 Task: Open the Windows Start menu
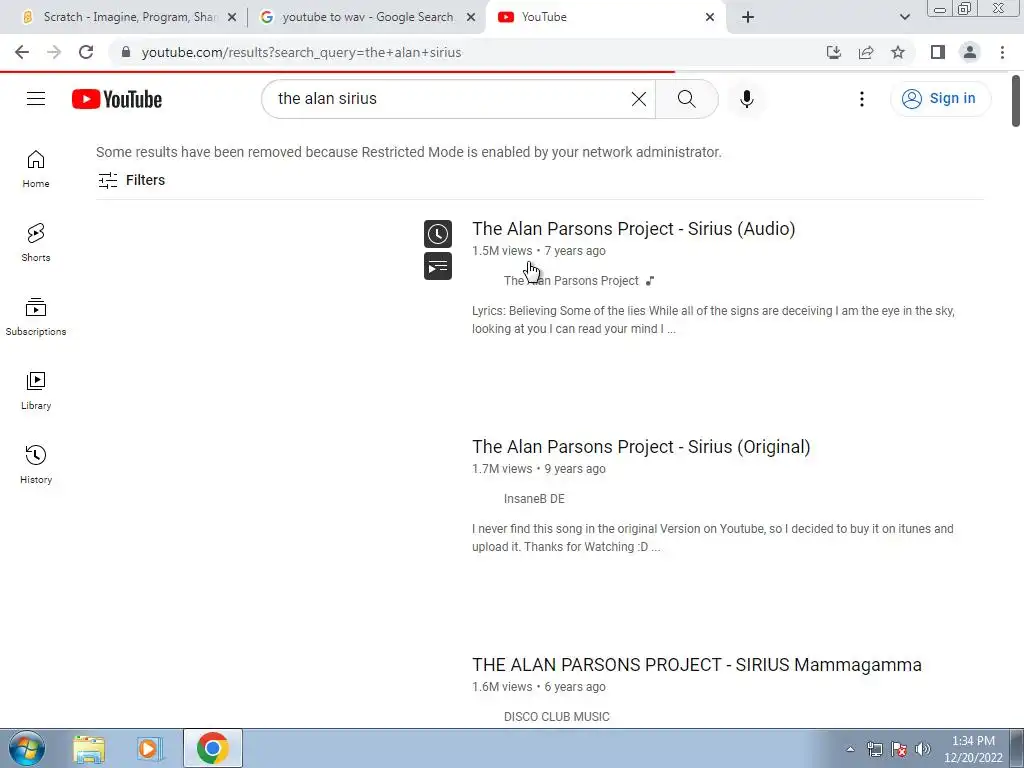(27, 748)
